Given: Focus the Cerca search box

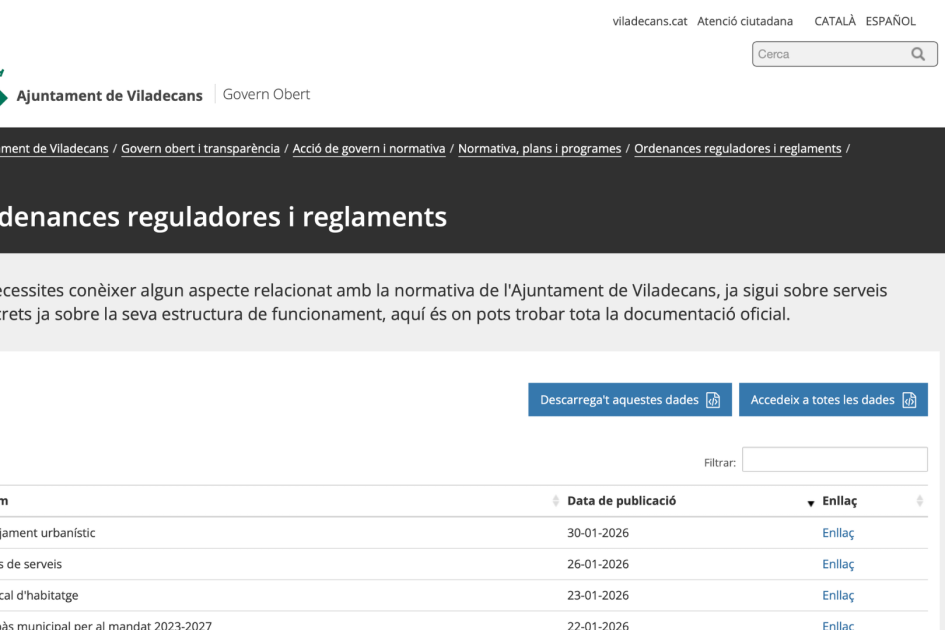Looking at the screenshot, I should pos(828,55).
